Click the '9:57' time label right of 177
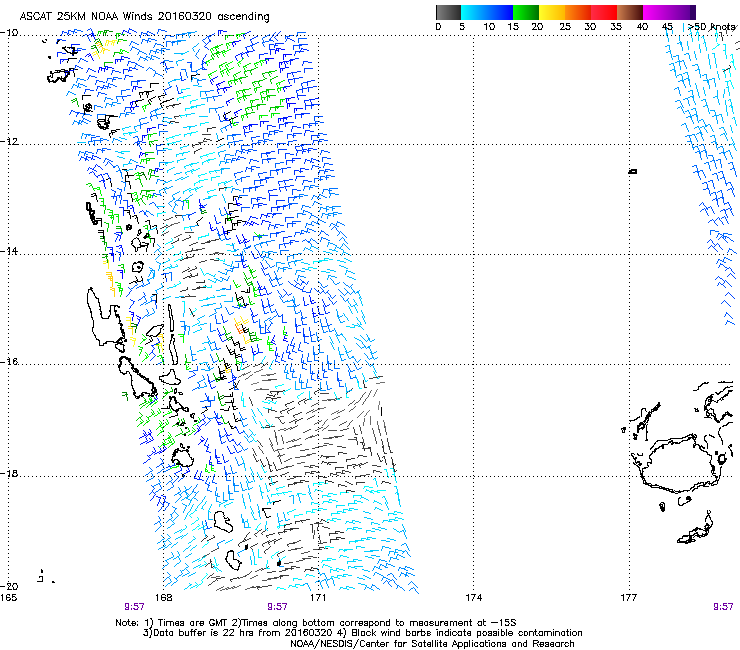Screen dimensions: 740x650 723,607
